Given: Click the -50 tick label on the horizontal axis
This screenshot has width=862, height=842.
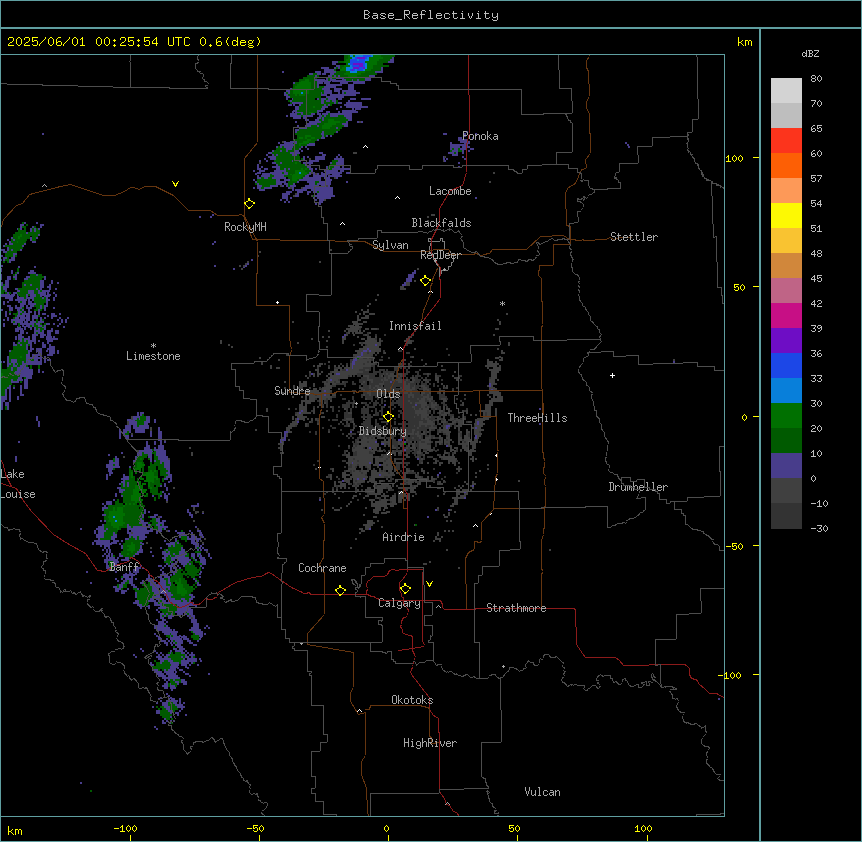Looking at the screenshot, I should (255, 828).
